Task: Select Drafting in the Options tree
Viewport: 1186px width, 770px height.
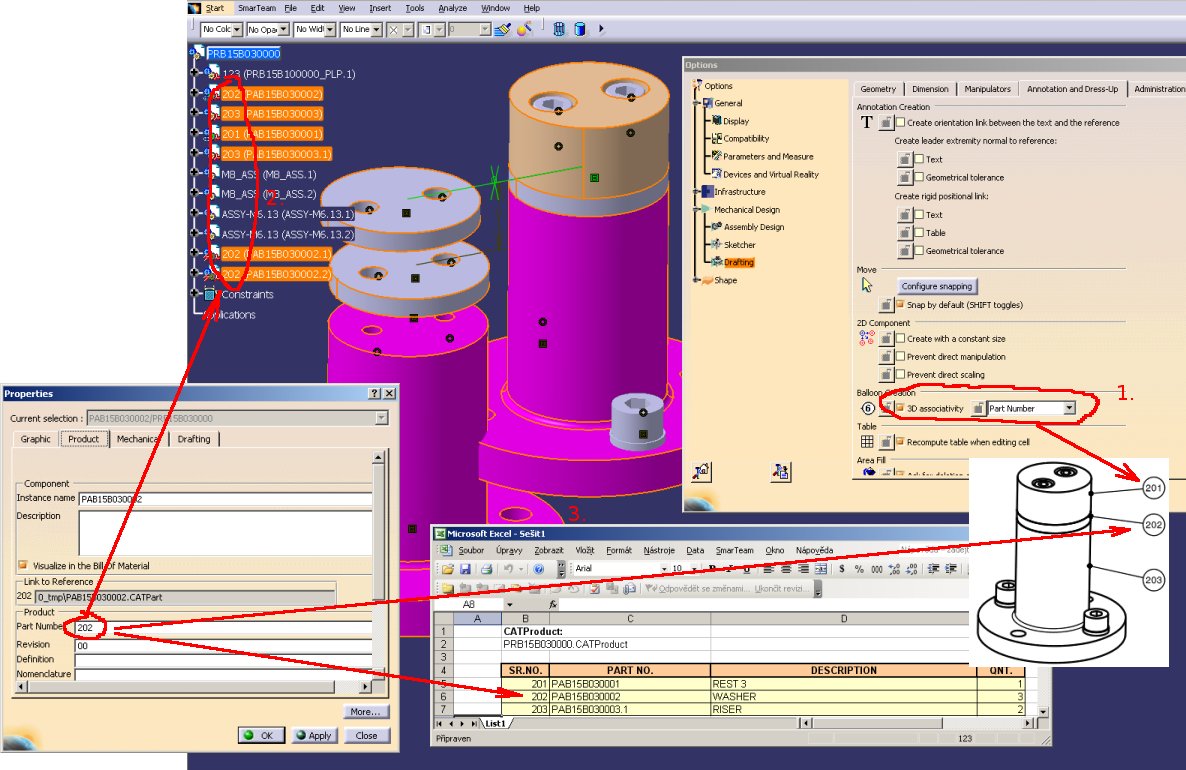Action: coord(738,262)
